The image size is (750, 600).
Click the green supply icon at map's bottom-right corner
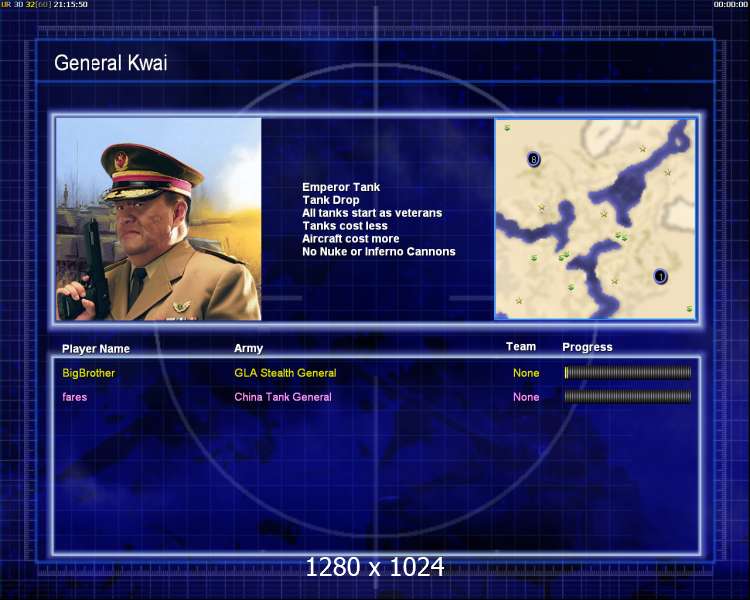(689, 309)
